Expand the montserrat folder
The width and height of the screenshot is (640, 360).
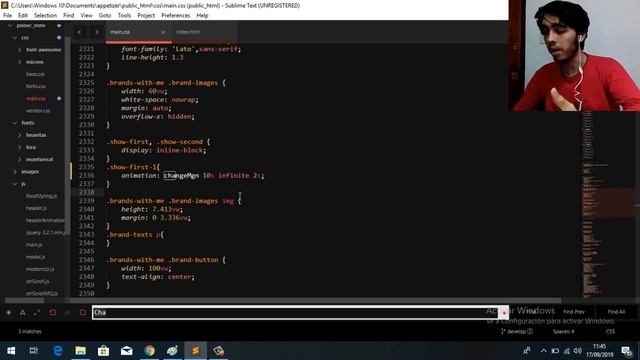[x=20, y=160]
